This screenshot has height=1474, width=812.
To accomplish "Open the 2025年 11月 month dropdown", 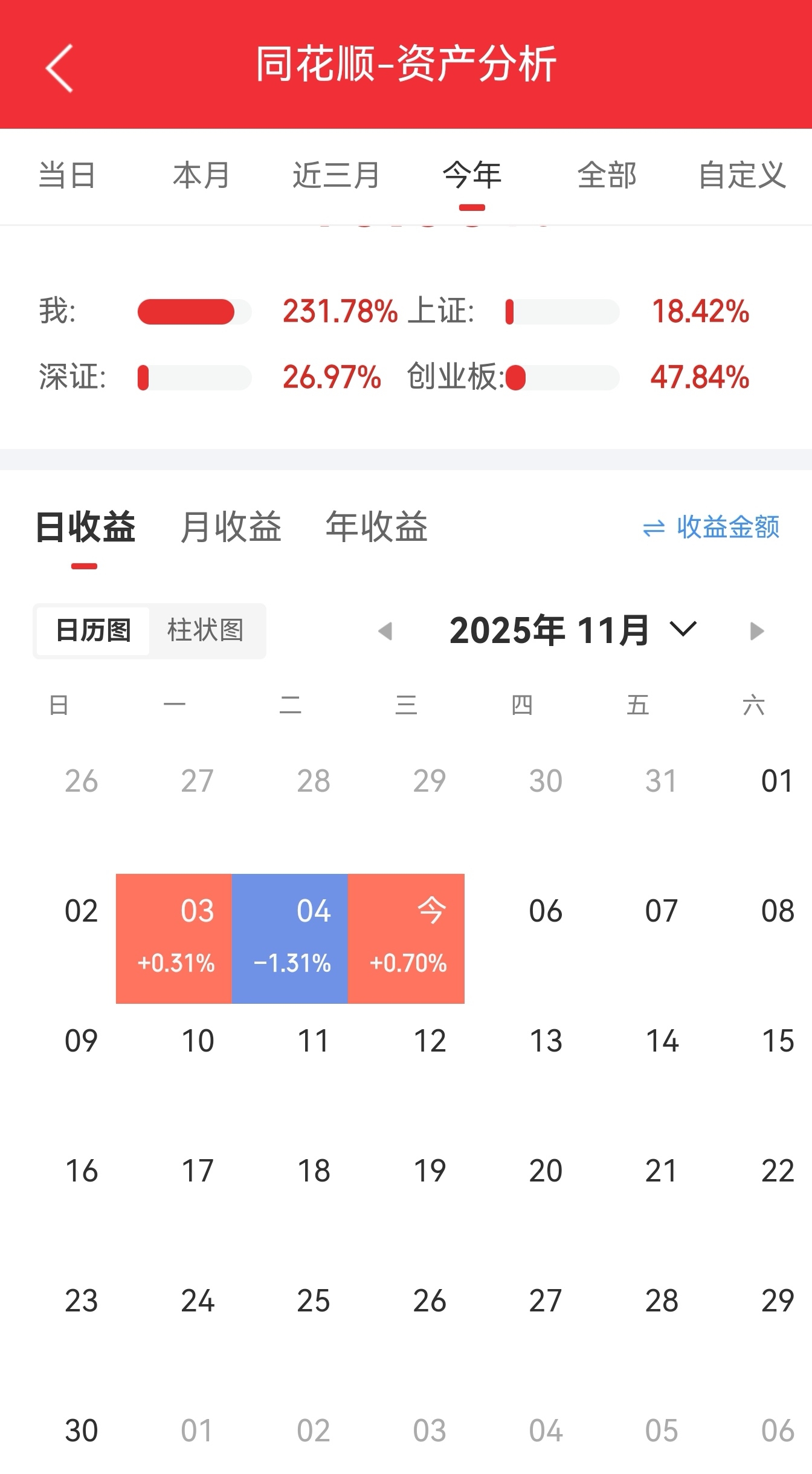I will 549,630.
